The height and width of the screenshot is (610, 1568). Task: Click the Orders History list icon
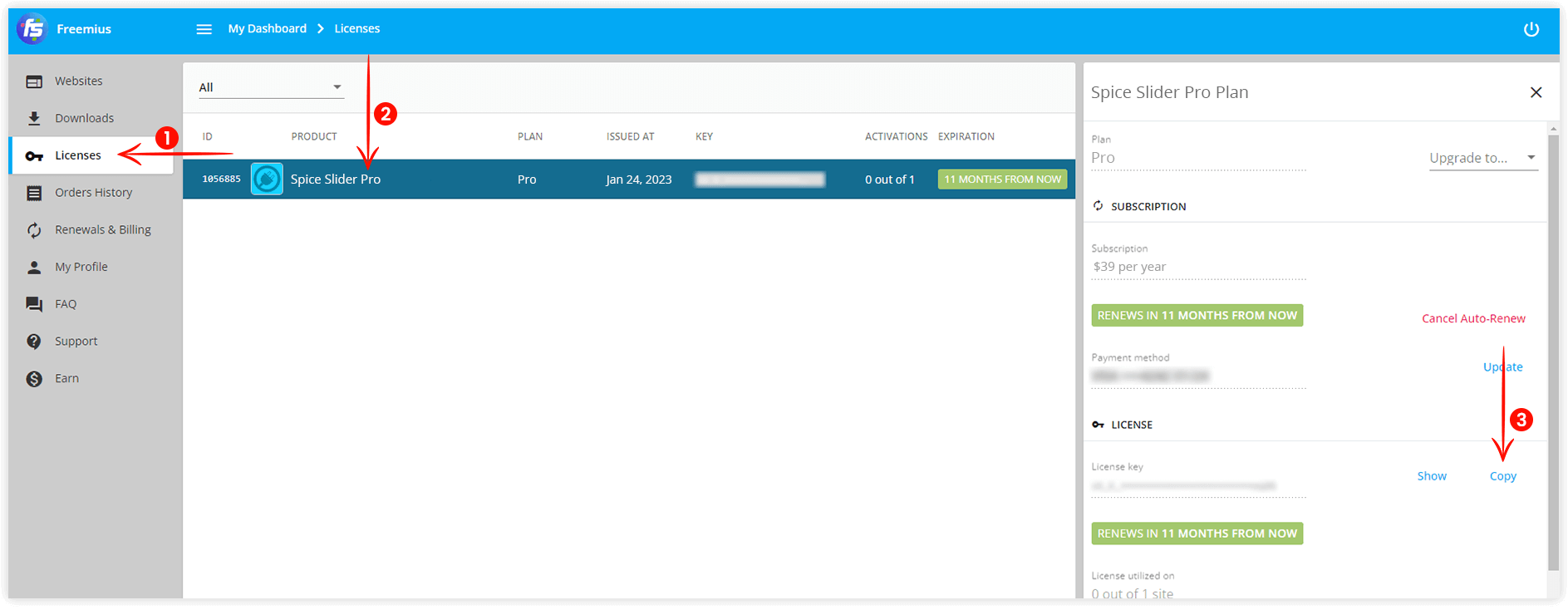(34, 193)
